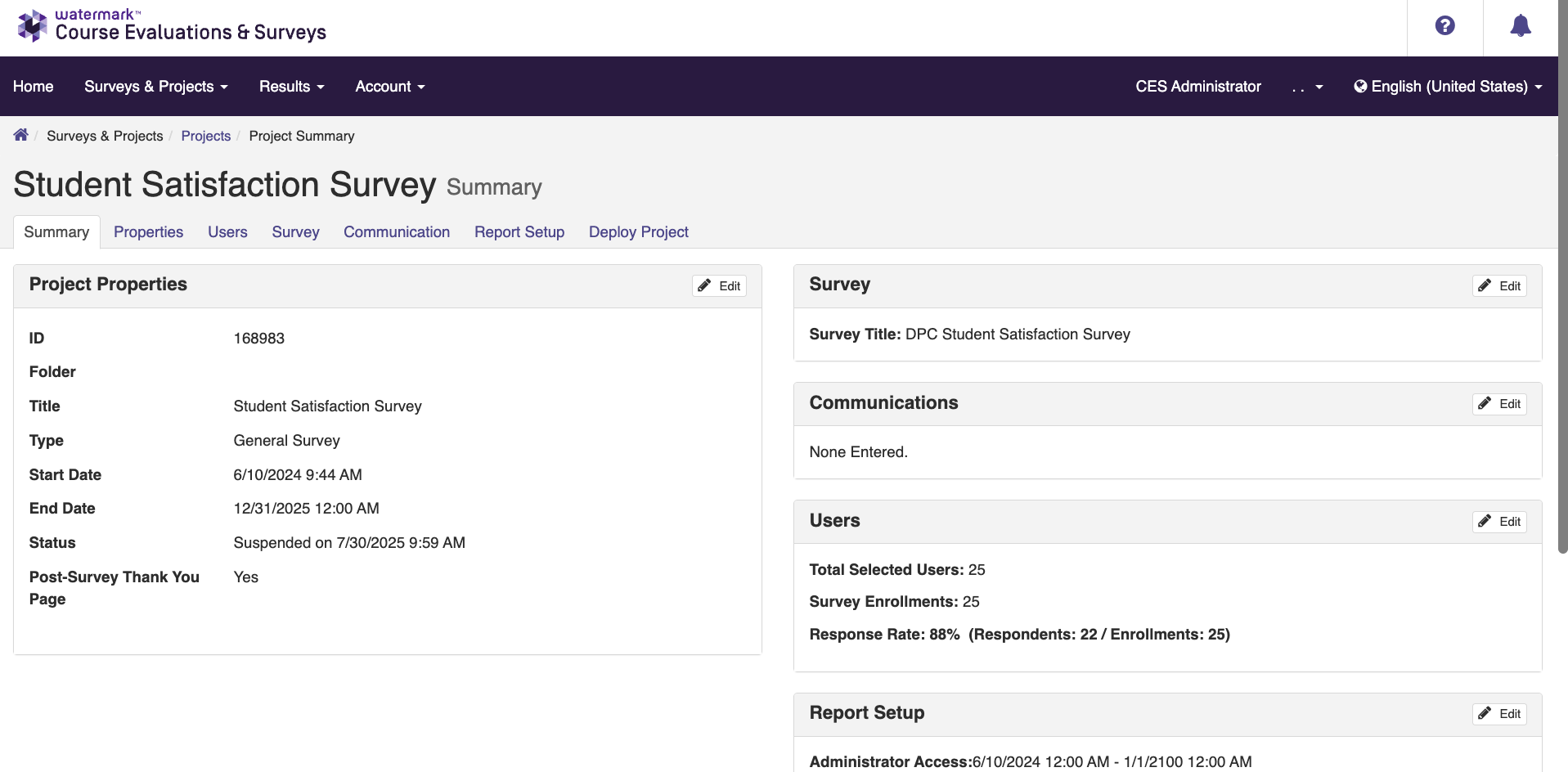Expand the Surveys & Projects menu

tap(155, 87)
